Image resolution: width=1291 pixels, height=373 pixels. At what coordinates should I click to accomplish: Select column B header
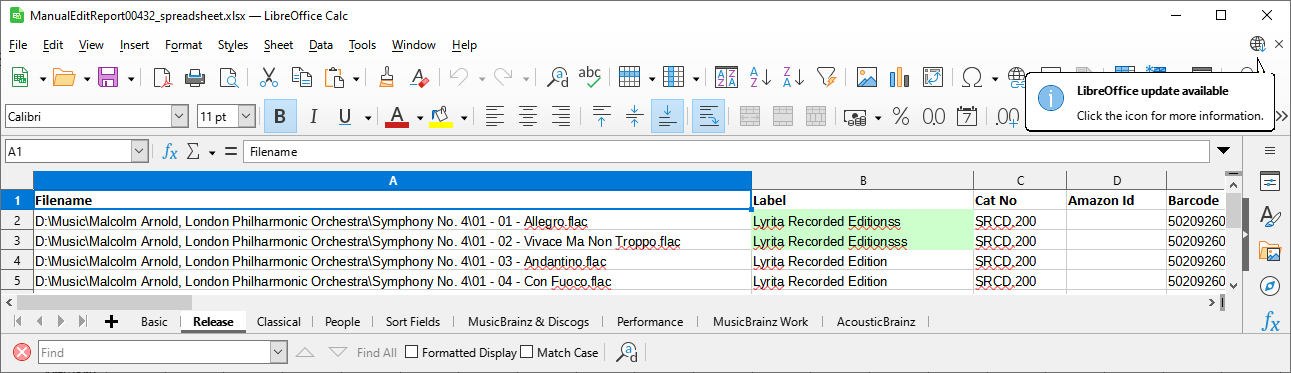pos(862,180)
